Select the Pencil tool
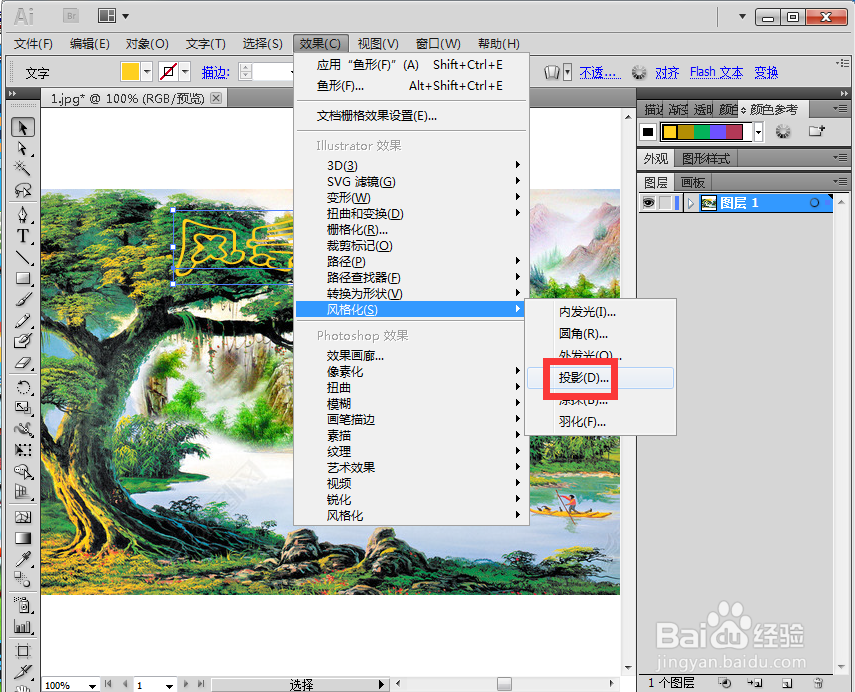Screen dimensions: 855x692 [22, 321]
